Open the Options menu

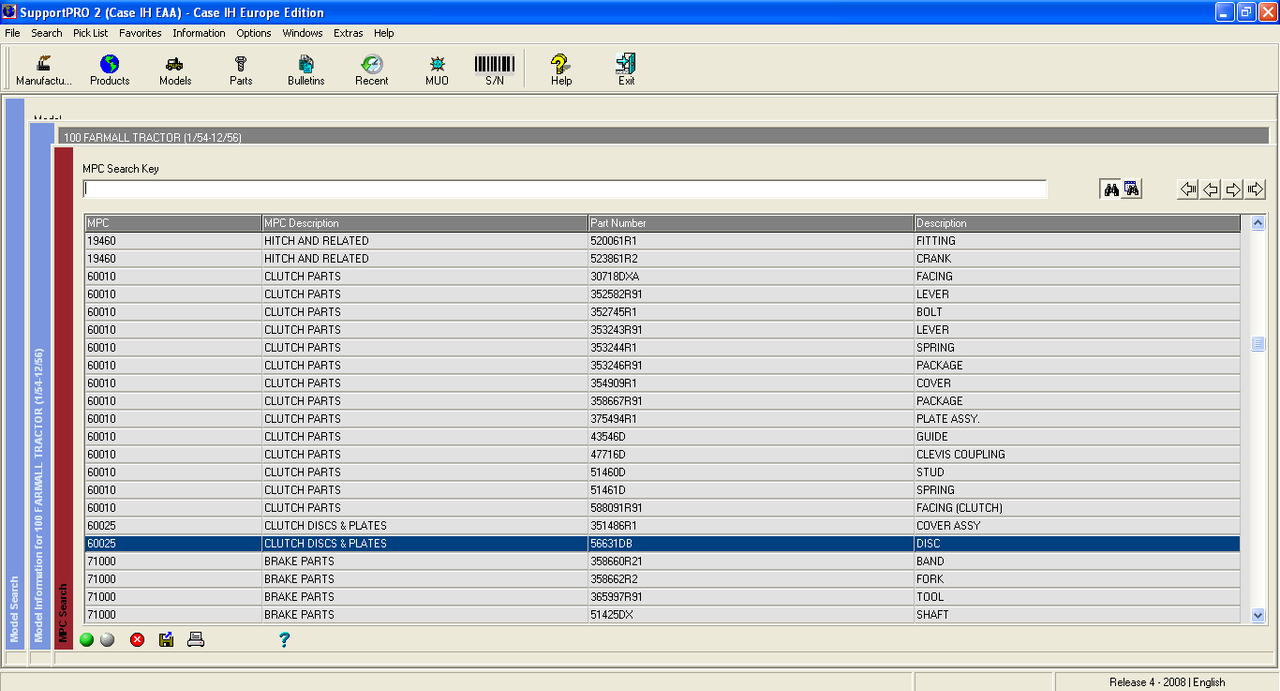pos(254,33)
